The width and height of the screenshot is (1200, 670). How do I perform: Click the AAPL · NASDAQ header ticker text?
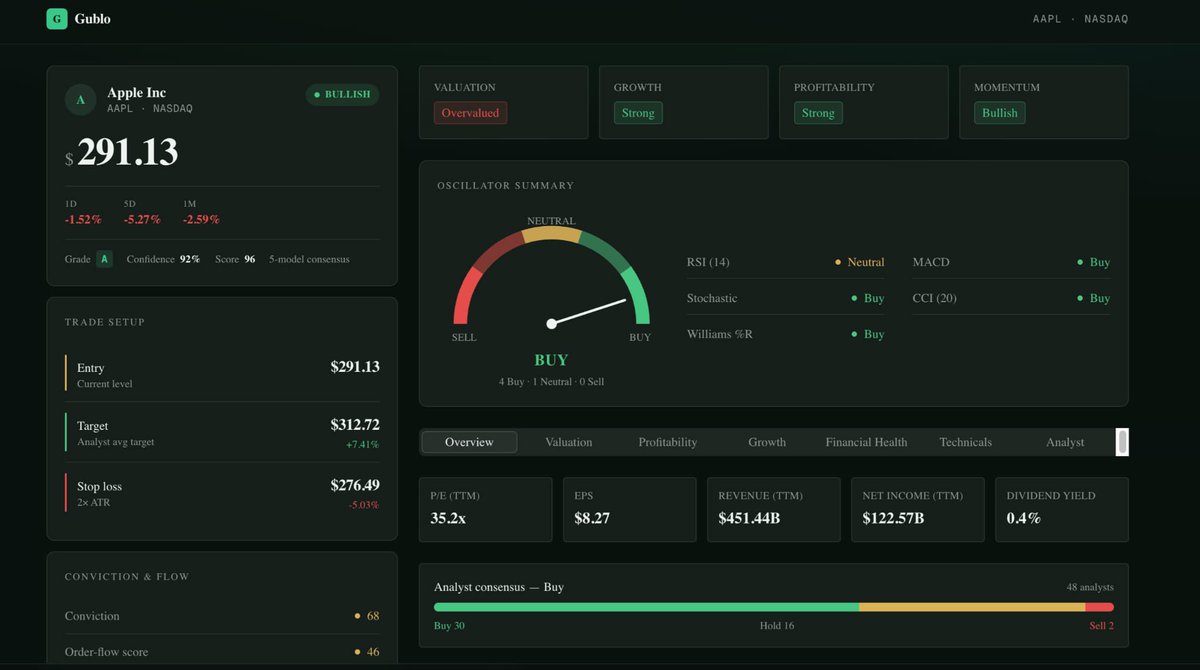(x=1080, y=19)
